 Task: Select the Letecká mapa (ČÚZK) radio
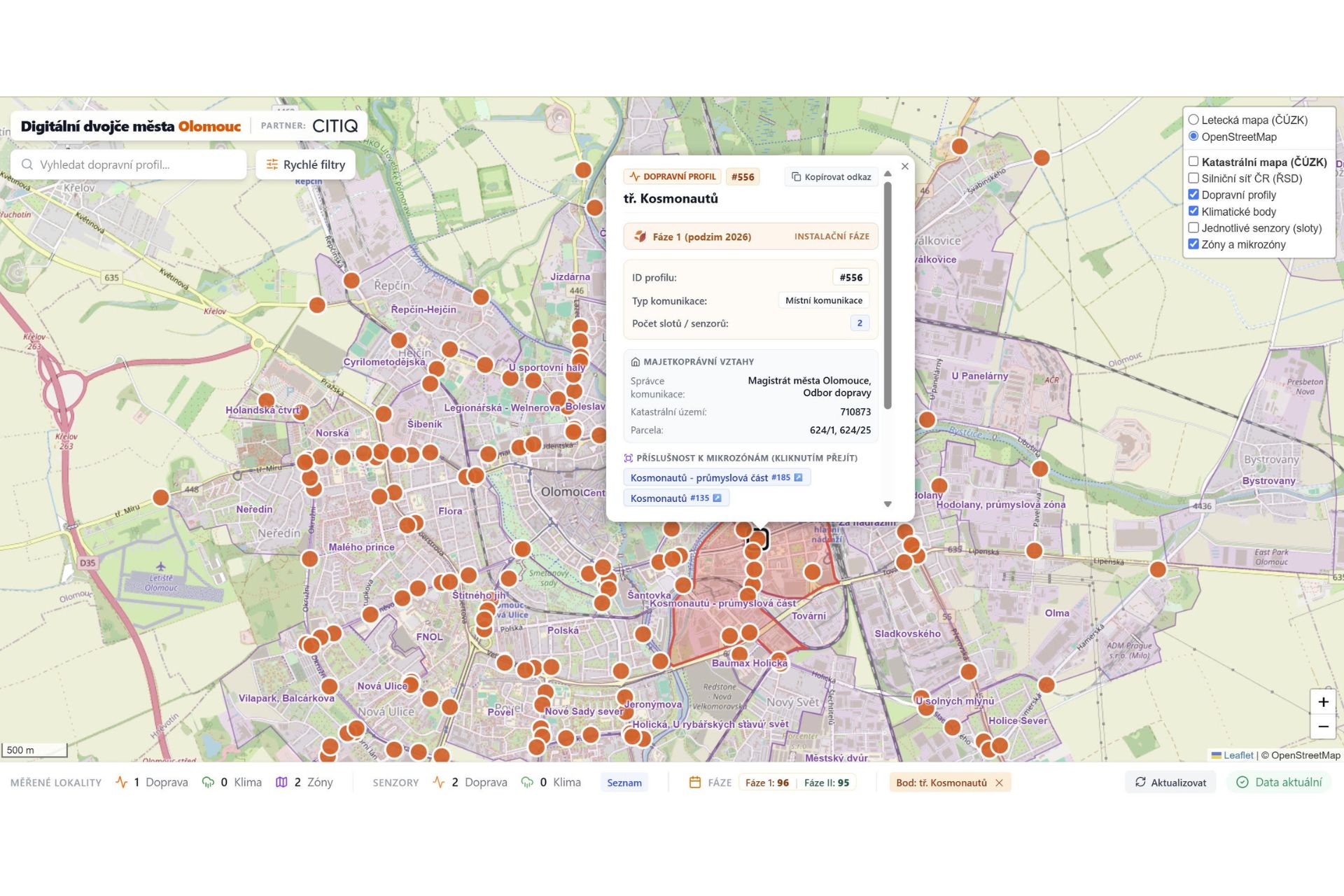[1193, 120]
